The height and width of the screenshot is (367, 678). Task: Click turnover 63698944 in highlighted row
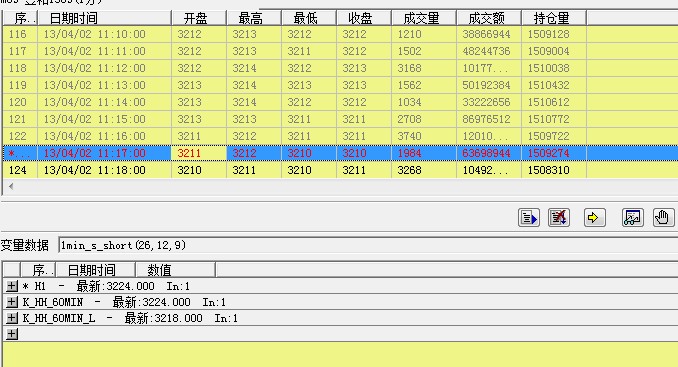(x=486, y=153)
